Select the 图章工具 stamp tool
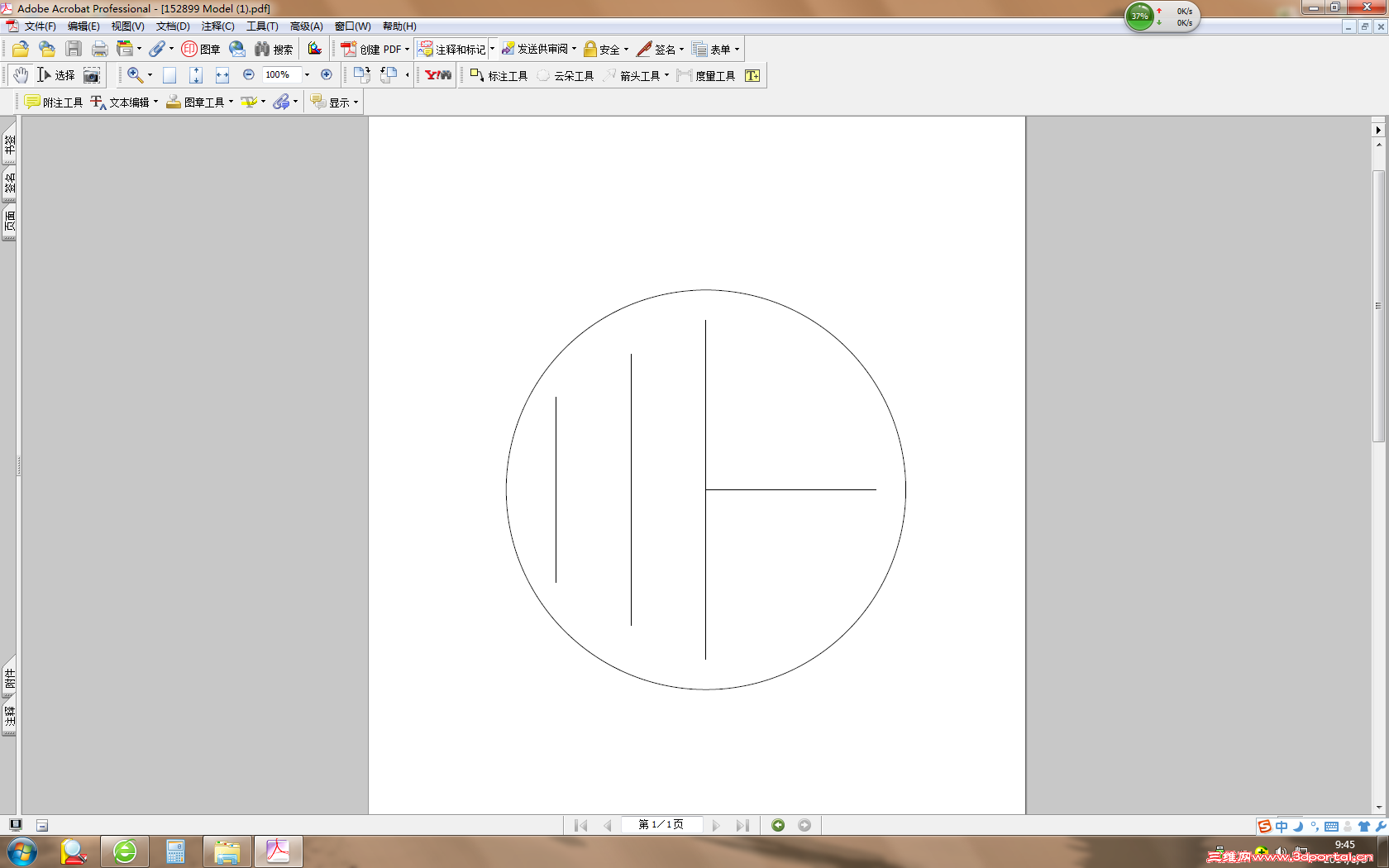 (x=195, y=102)
